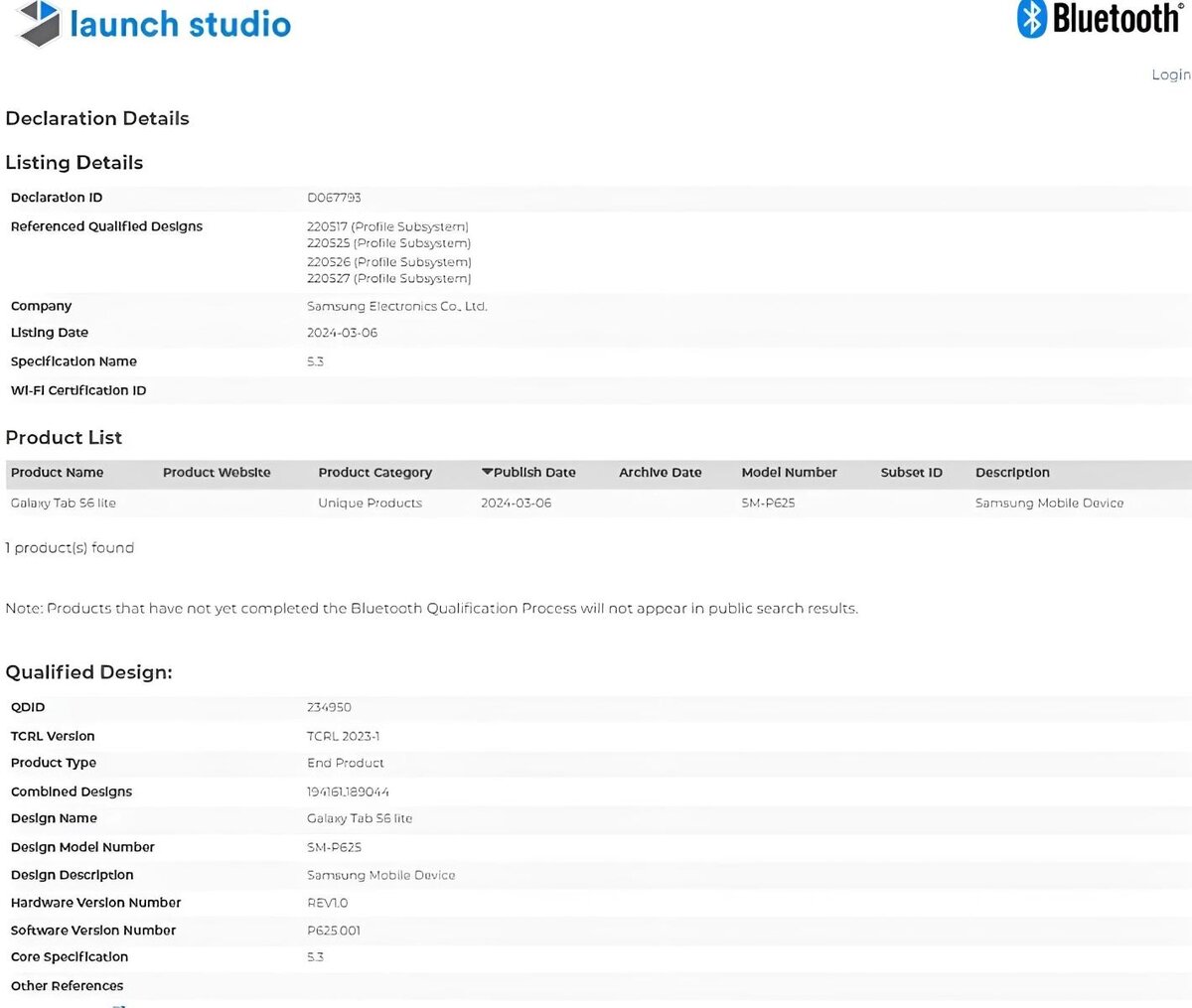Open referenced design 220517 (Profile Subsystem)
The height and width of the screenshot is (1008, 1192).
[x=387, y=226]
